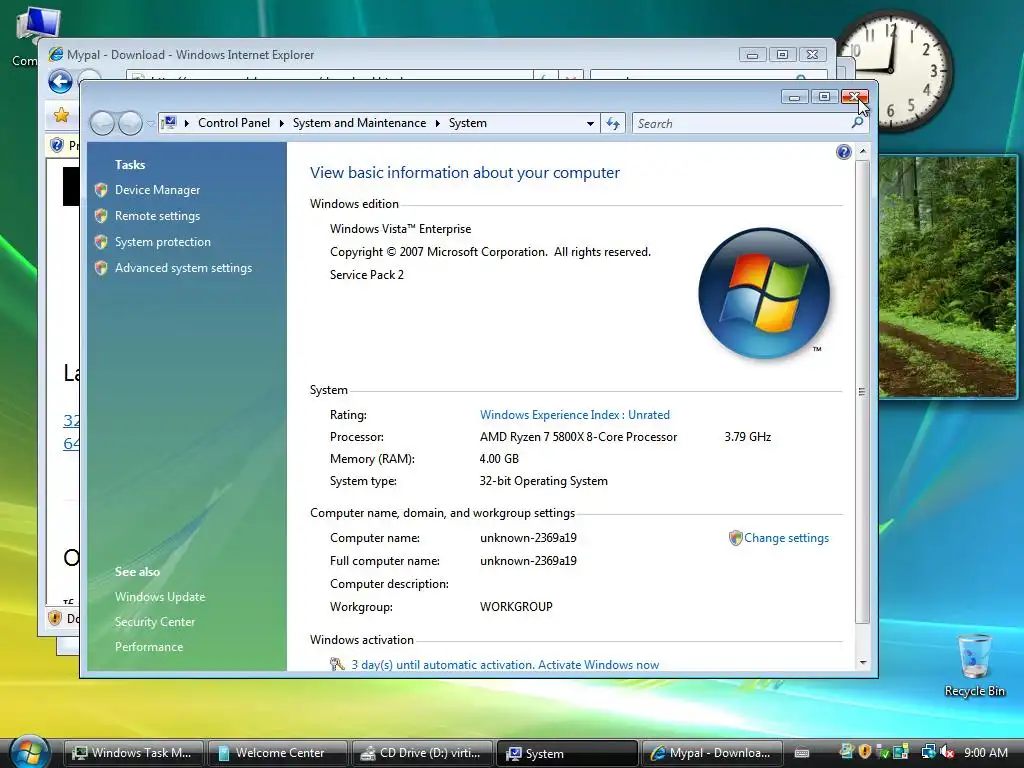Open Recycle Bin on desktop

[974, 665]
